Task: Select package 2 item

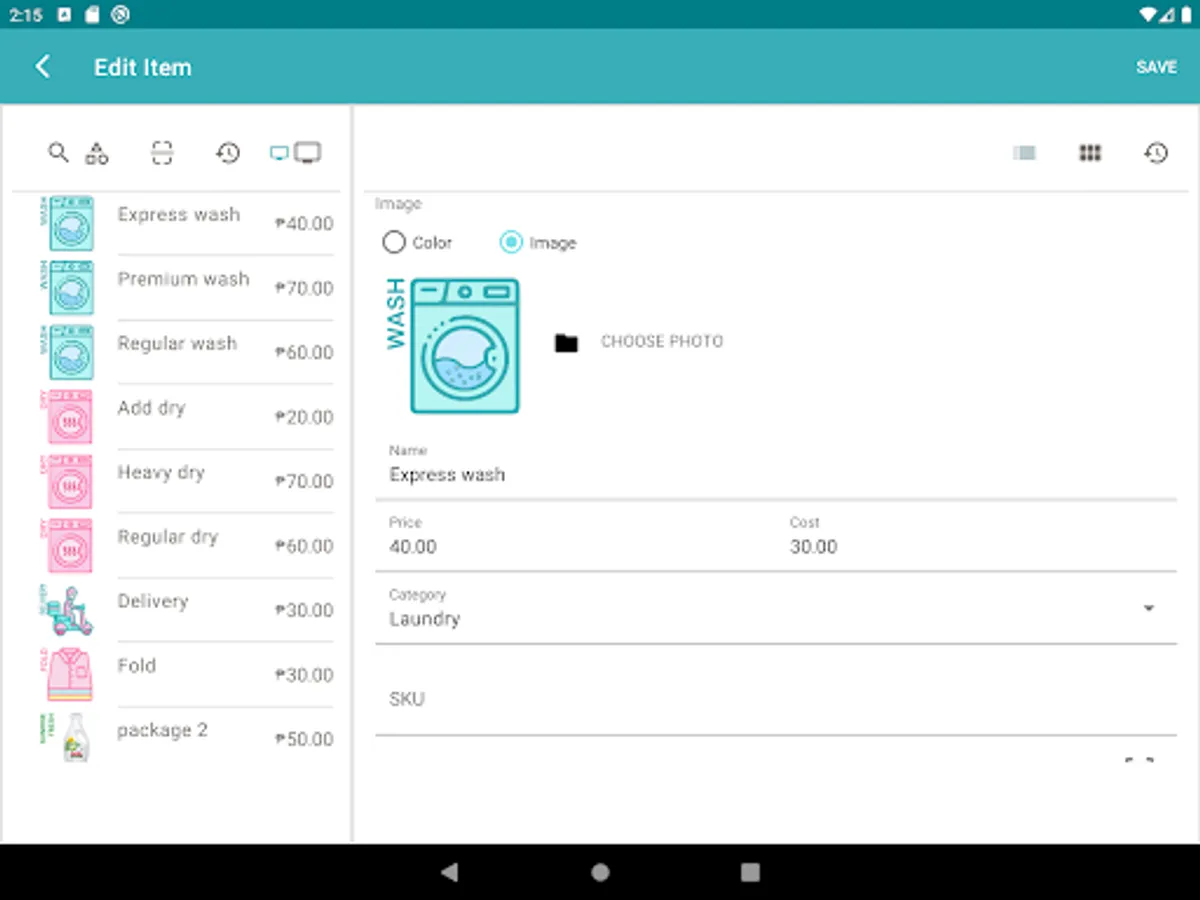Action: pos(185,739)
